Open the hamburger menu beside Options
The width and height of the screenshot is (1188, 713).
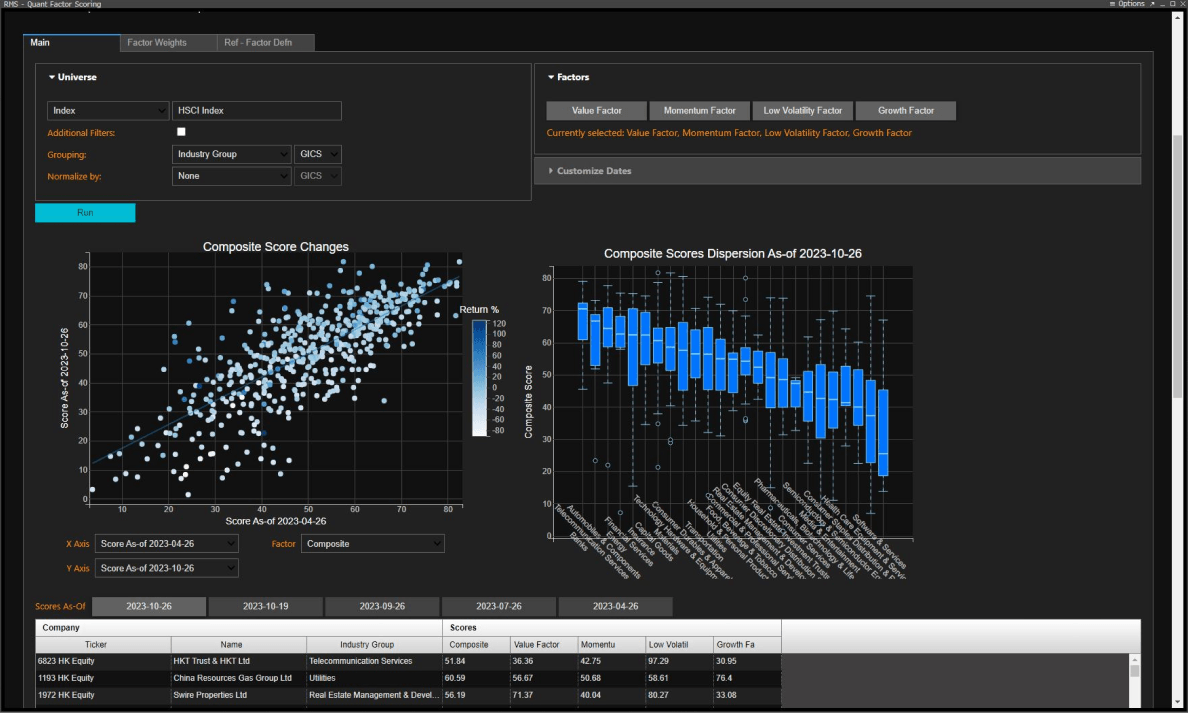pyautogui.click(x=1113, y=4)
